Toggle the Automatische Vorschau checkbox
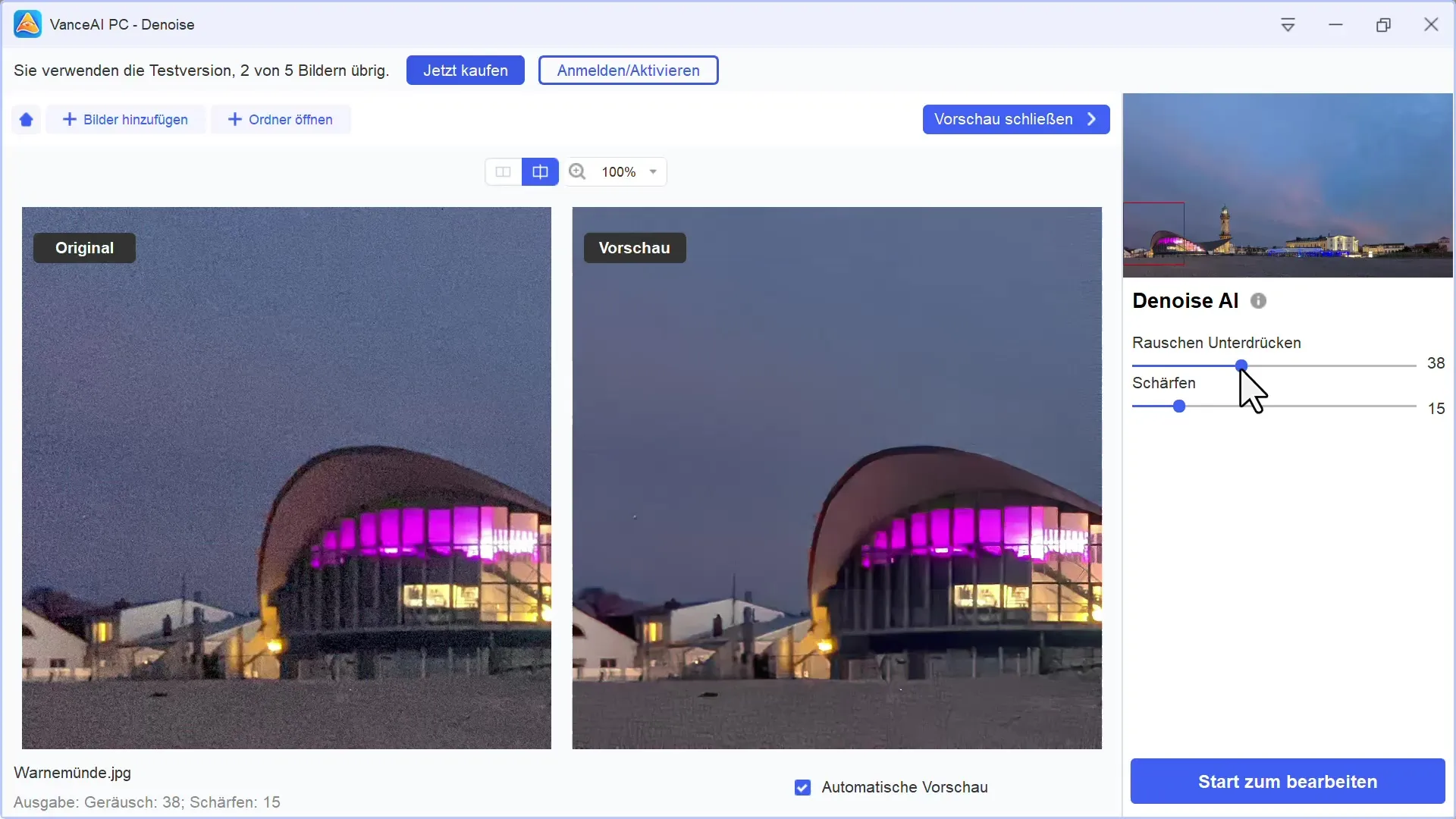 point(802,788)
